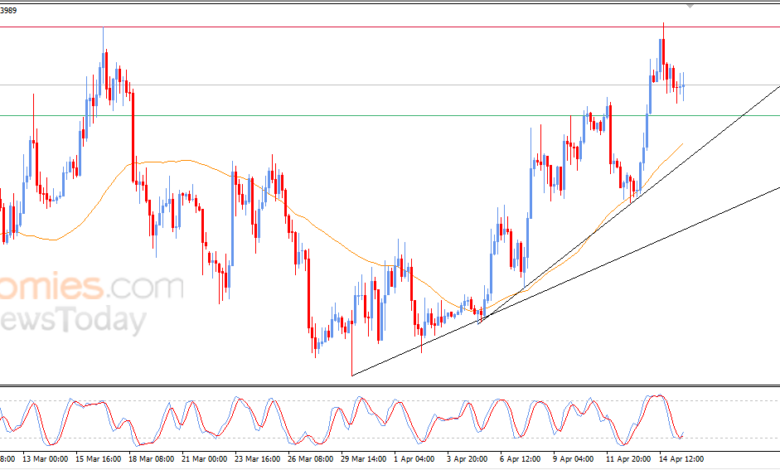
Task: Click the NewsToday watermark text
Action: click(x=75, y=320)
